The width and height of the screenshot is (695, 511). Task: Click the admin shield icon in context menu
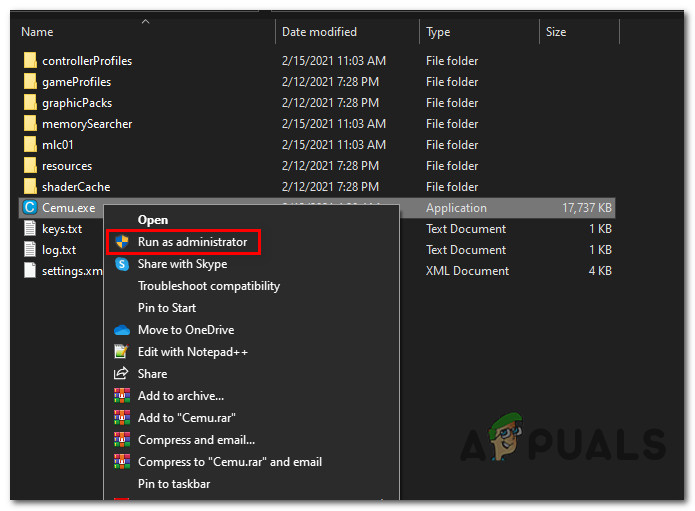[122, 242]
